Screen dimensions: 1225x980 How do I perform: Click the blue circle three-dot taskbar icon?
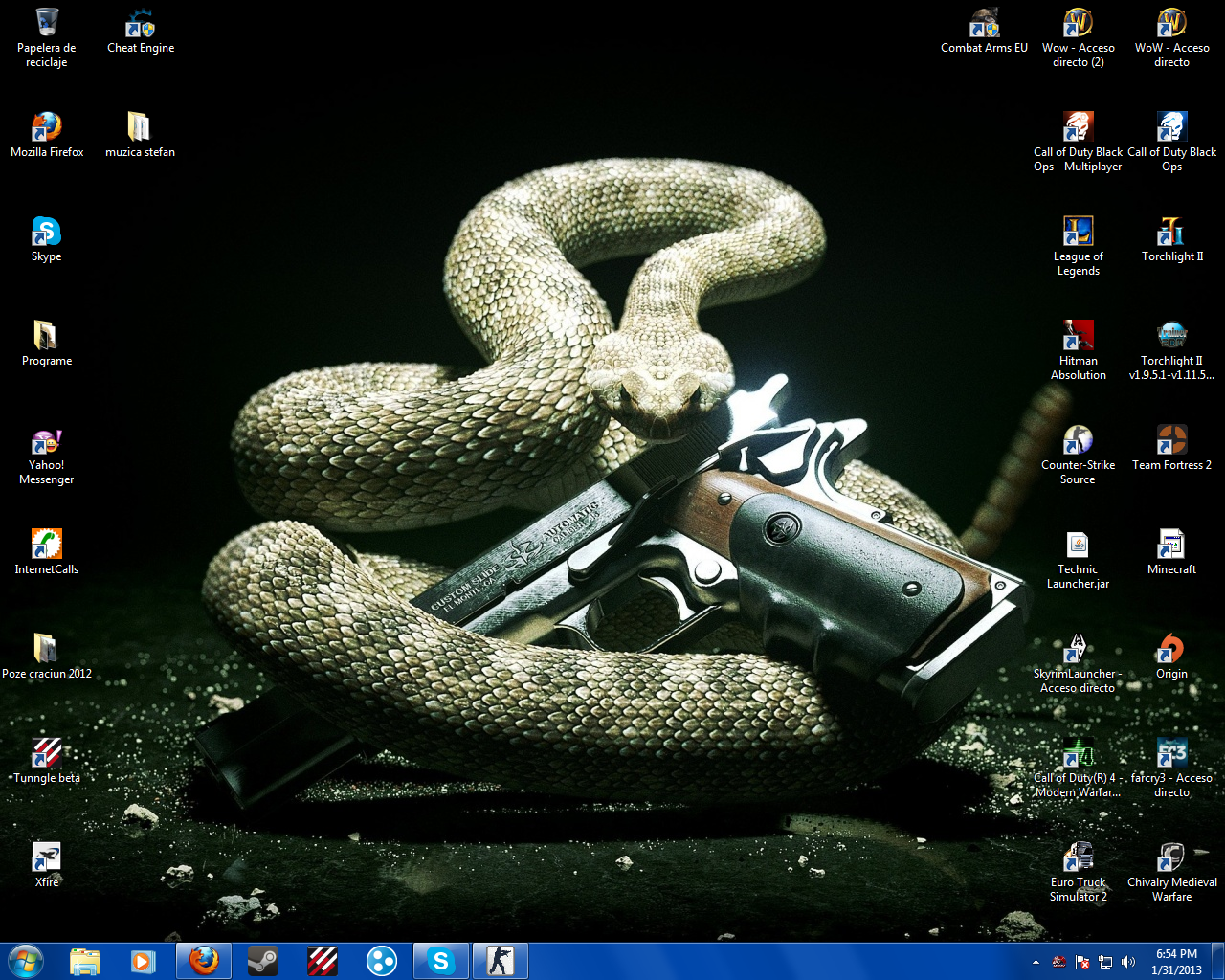click(x=381, y=960)
